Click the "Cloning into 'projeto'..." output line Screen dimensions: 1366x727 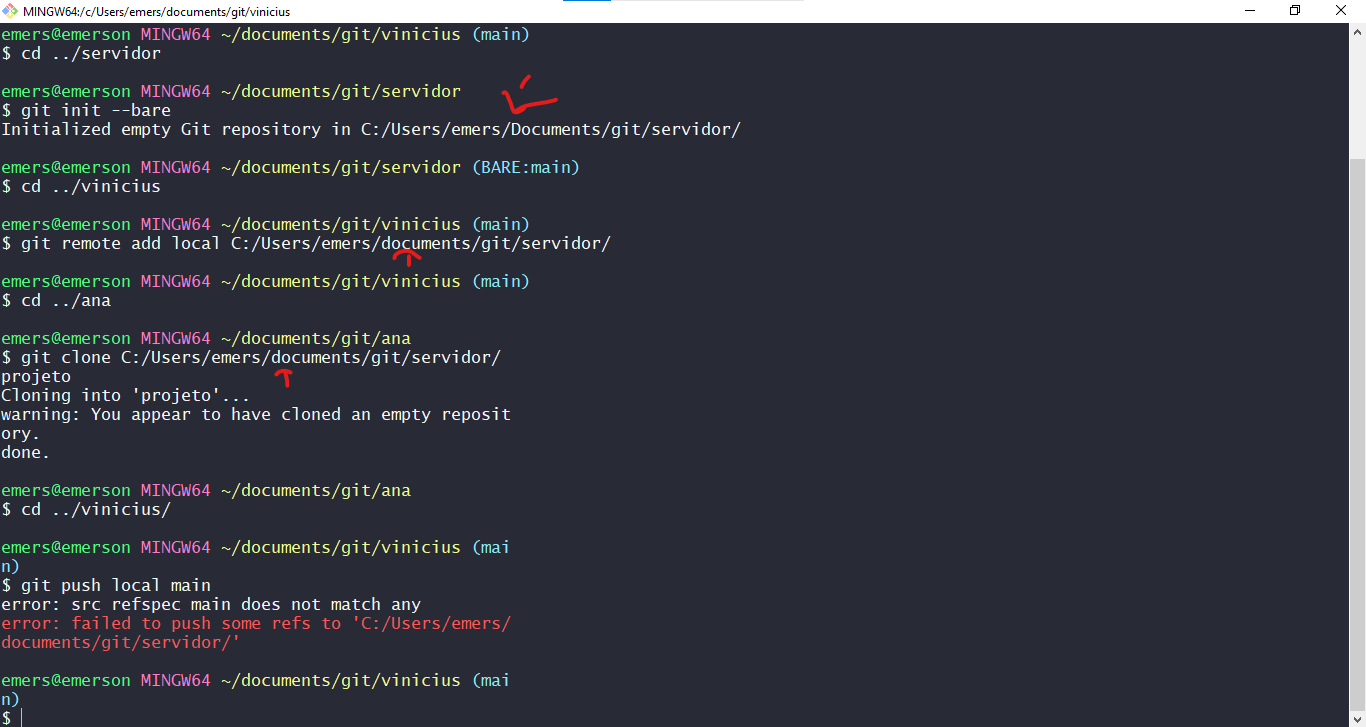(x=126, y=395)
